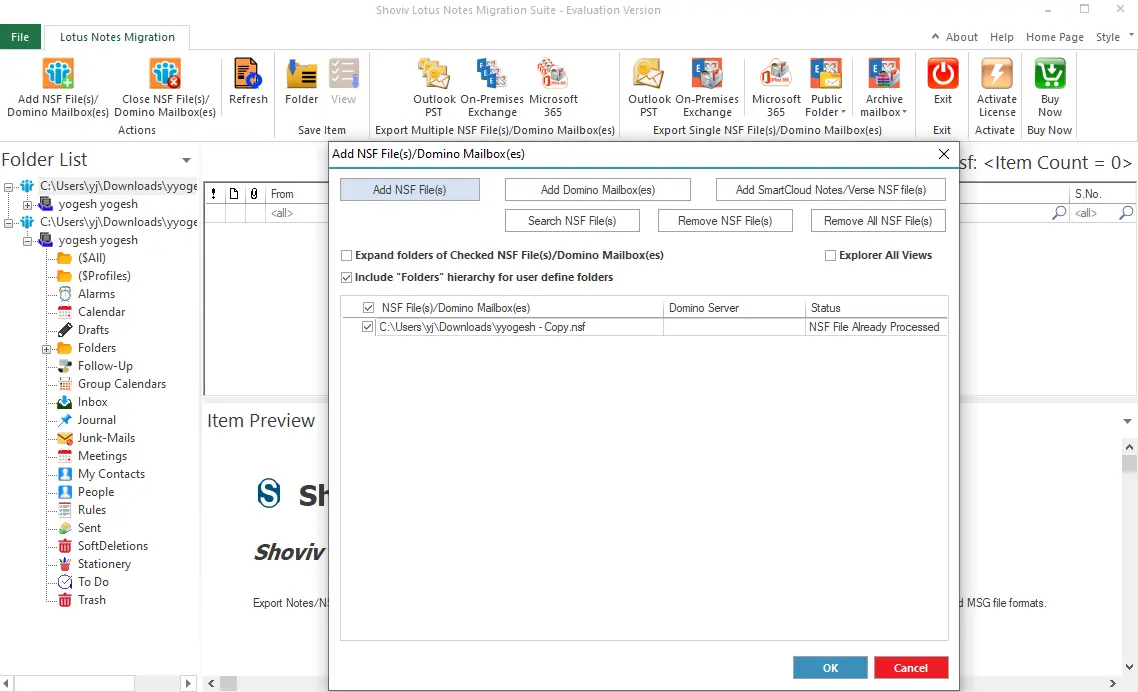Select the To Do folder
Viewport: 1138px width, 692px height.
pyautogui.click(x=93, y=582)
